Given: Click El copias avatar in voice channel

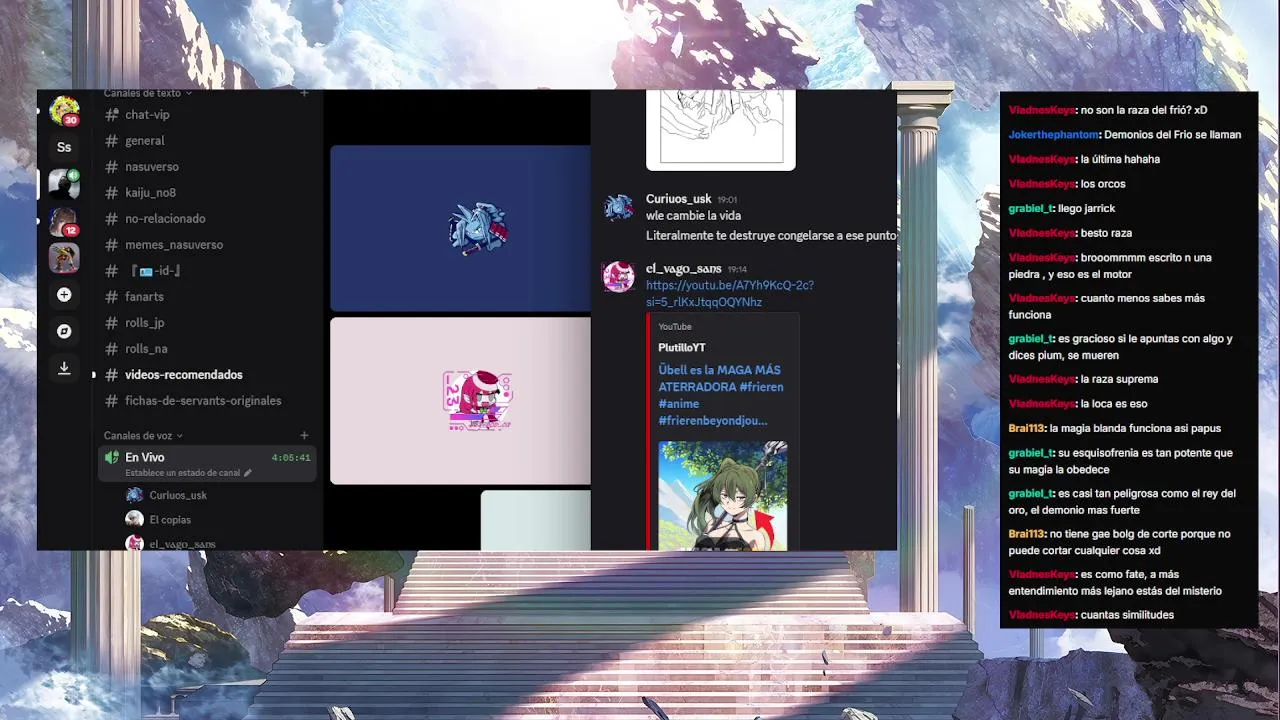Looking at the screenshot, I should [134, 519].
